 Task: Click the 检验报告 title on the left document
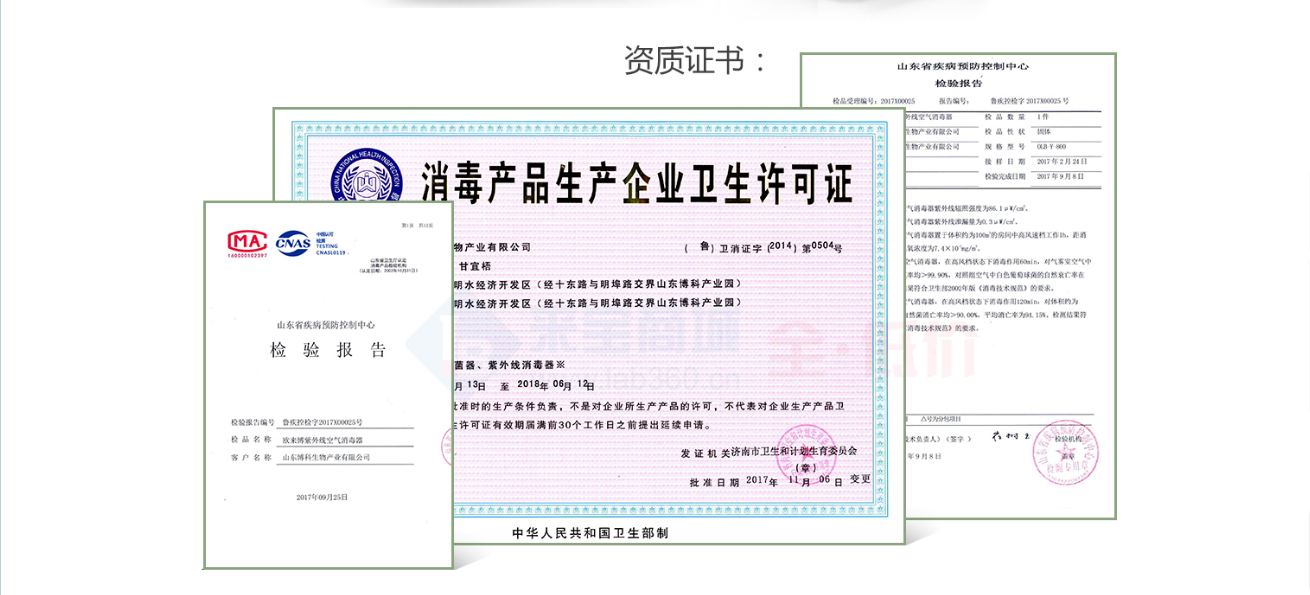coord(328,350)
